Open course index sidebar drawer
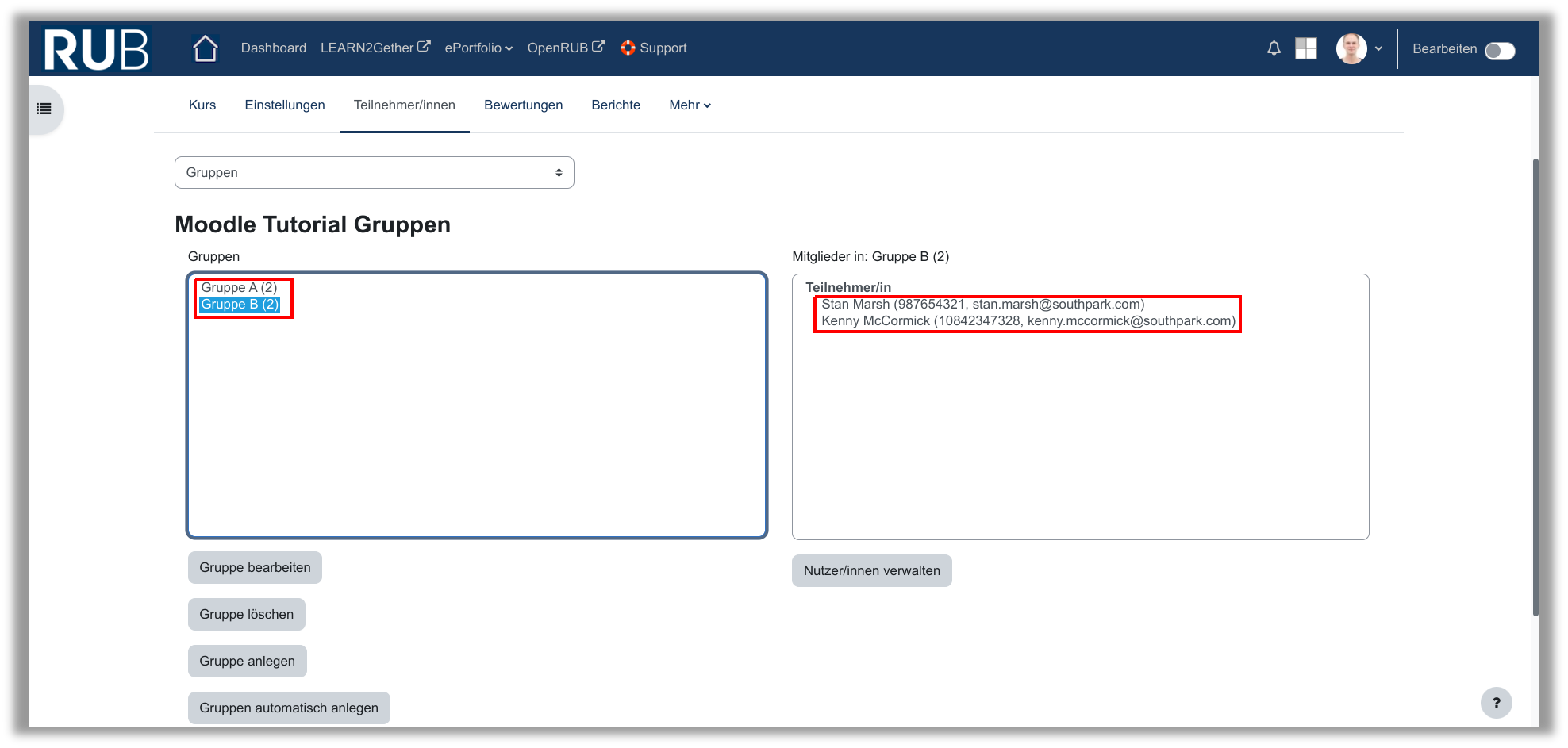 44,109
